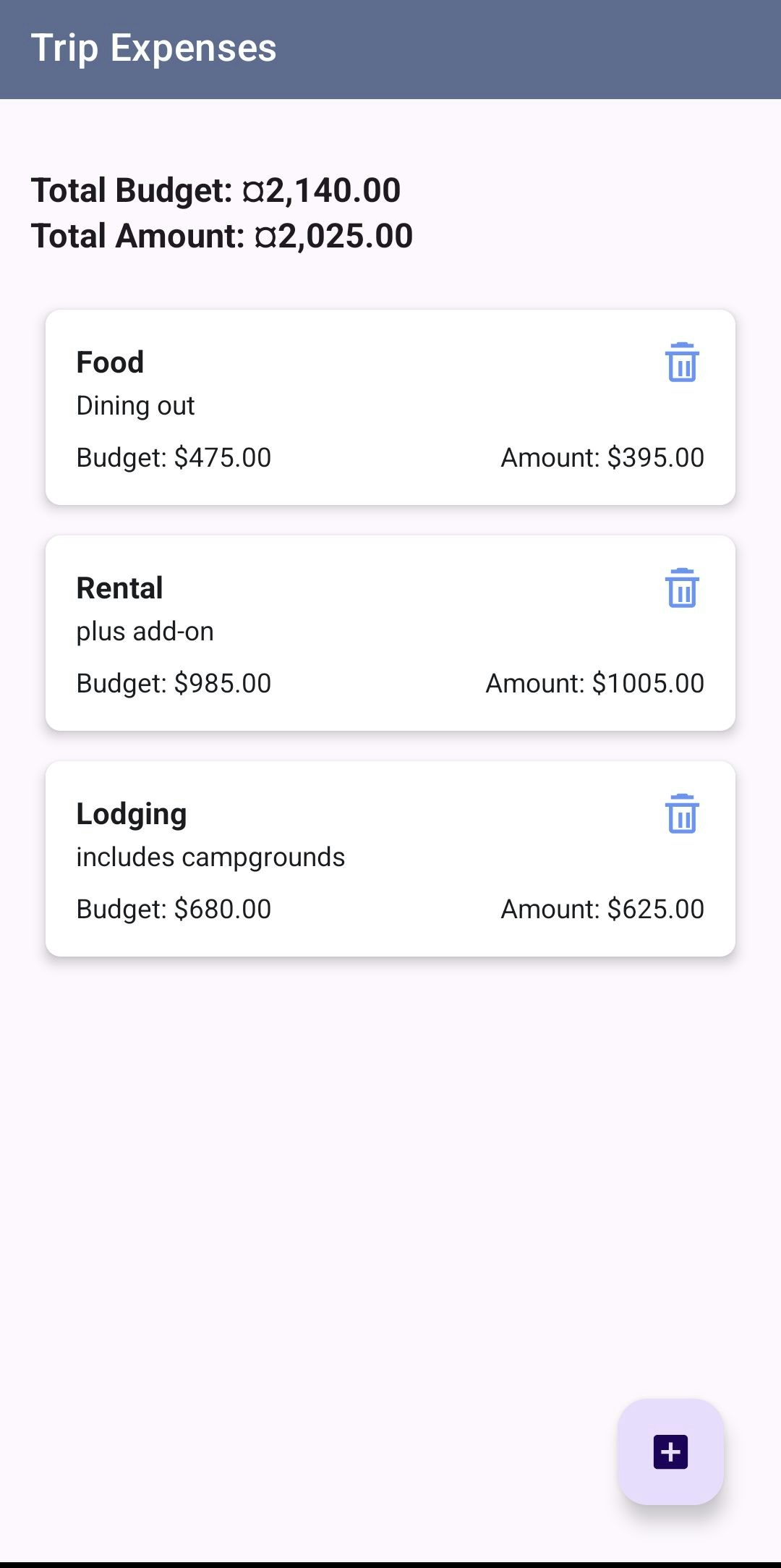Click the Trip Expenses header title
The image size is (781, 1568).
point(153,48)
